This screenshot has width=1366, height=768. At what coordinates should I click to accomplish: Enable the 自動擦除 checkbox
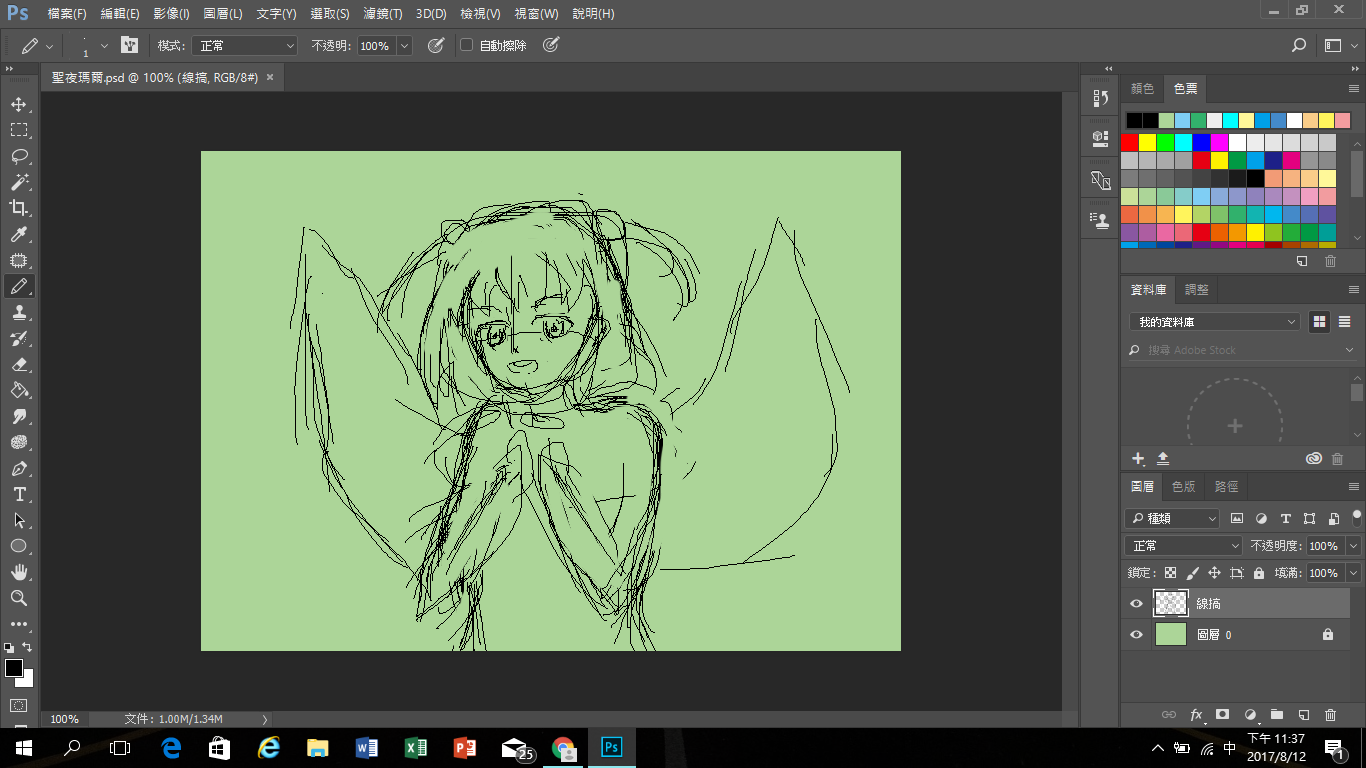point(466,46)
